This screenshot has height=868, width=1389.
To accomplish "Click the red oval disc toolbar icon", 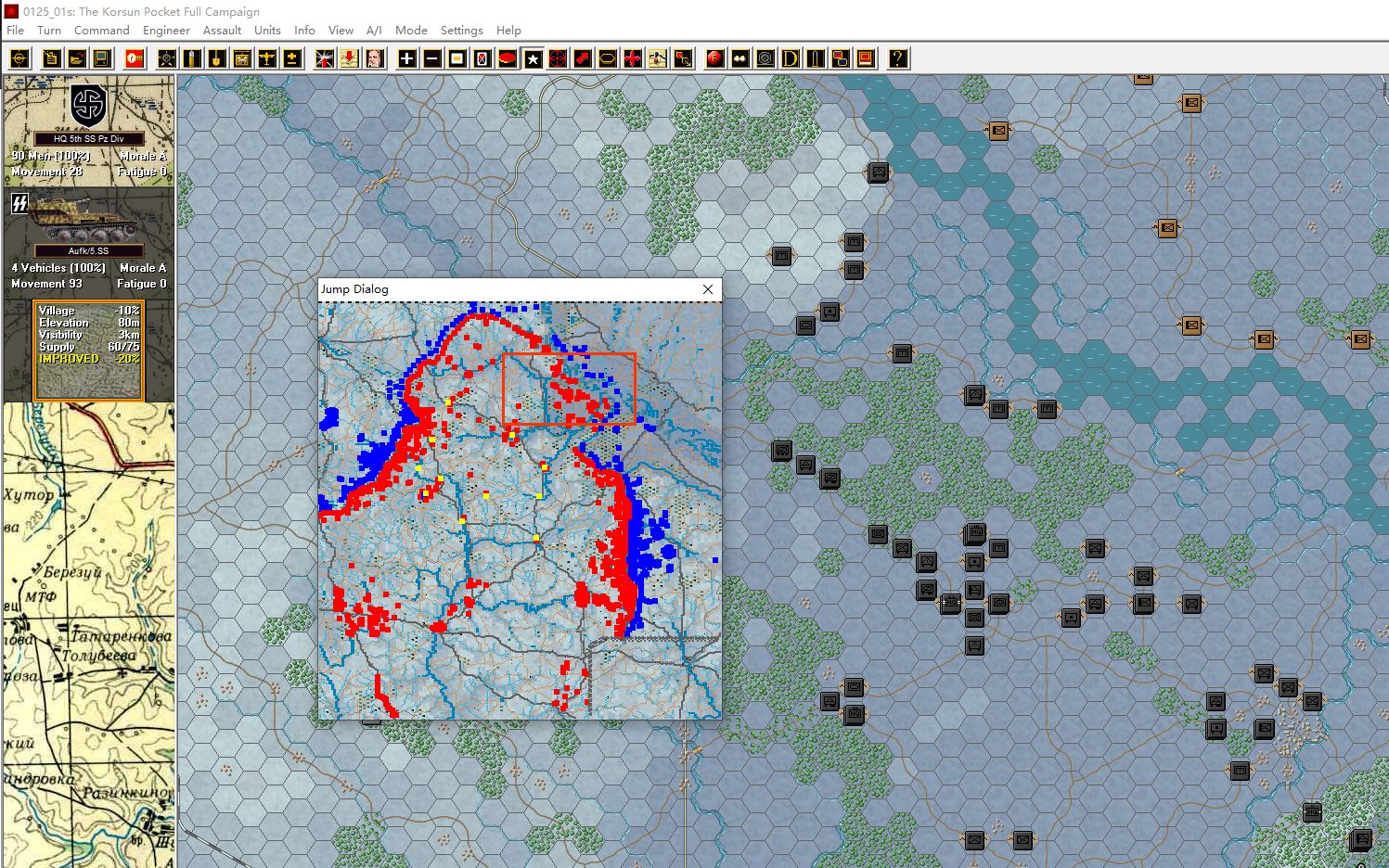I will point(507,58).
